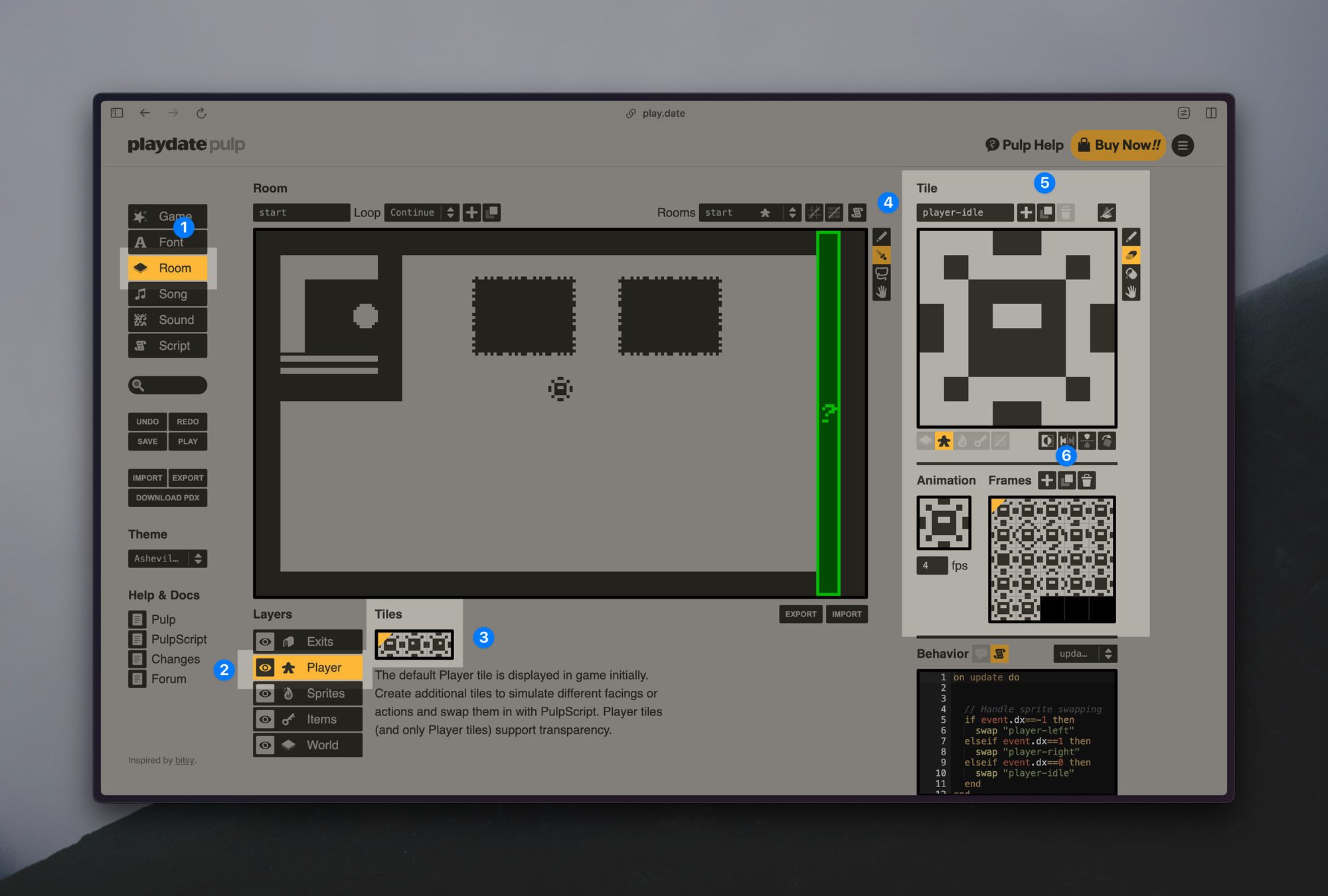Toggle visibility of the Sprites layer

tap(265, 694)
